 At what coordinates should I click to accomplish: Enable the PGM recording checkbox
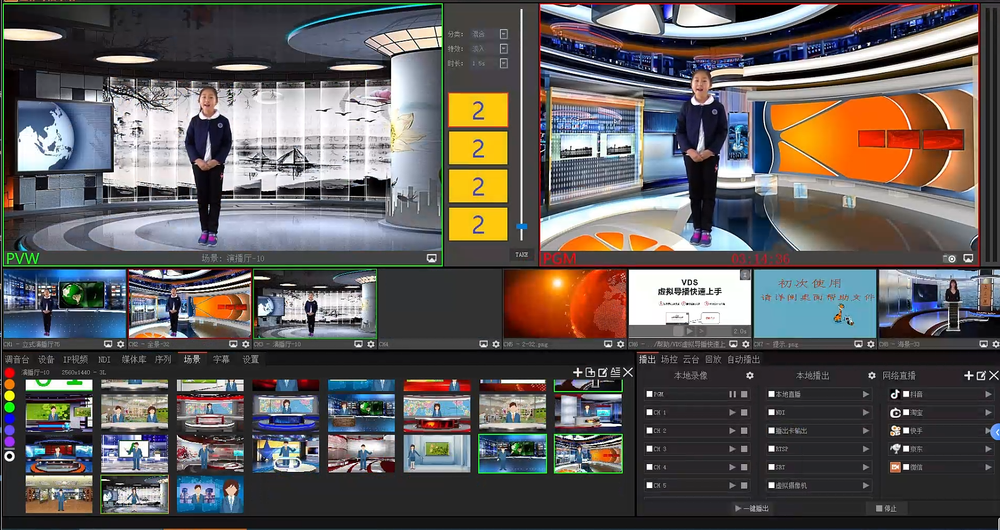click(x=648, y=394)
